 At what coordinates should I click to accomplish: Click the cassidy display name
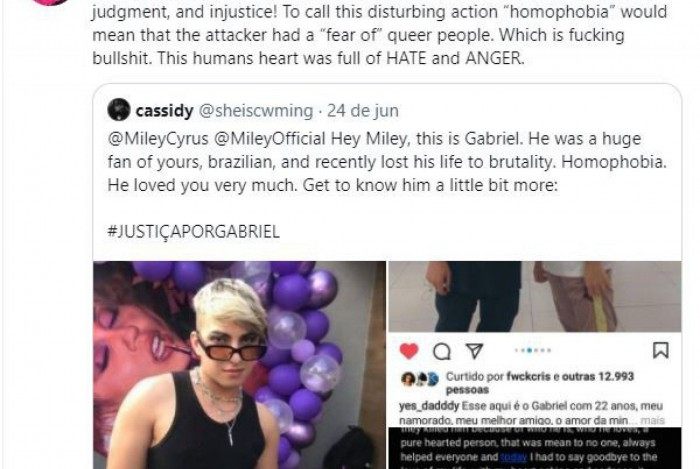(164, 111)
